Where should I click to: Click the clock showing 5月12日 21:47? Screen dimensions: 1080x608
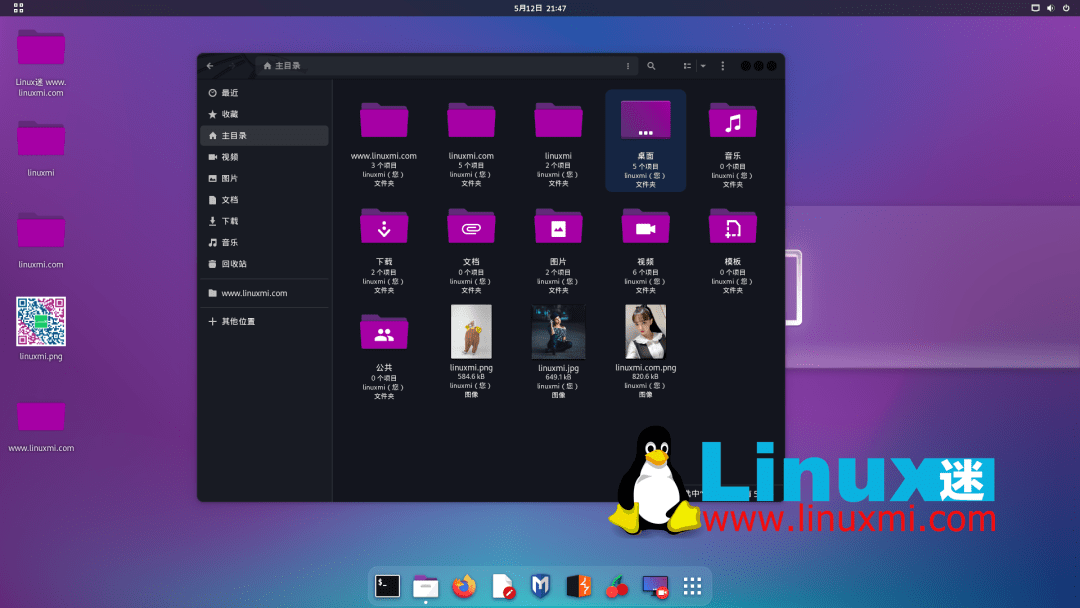(540, 7)
